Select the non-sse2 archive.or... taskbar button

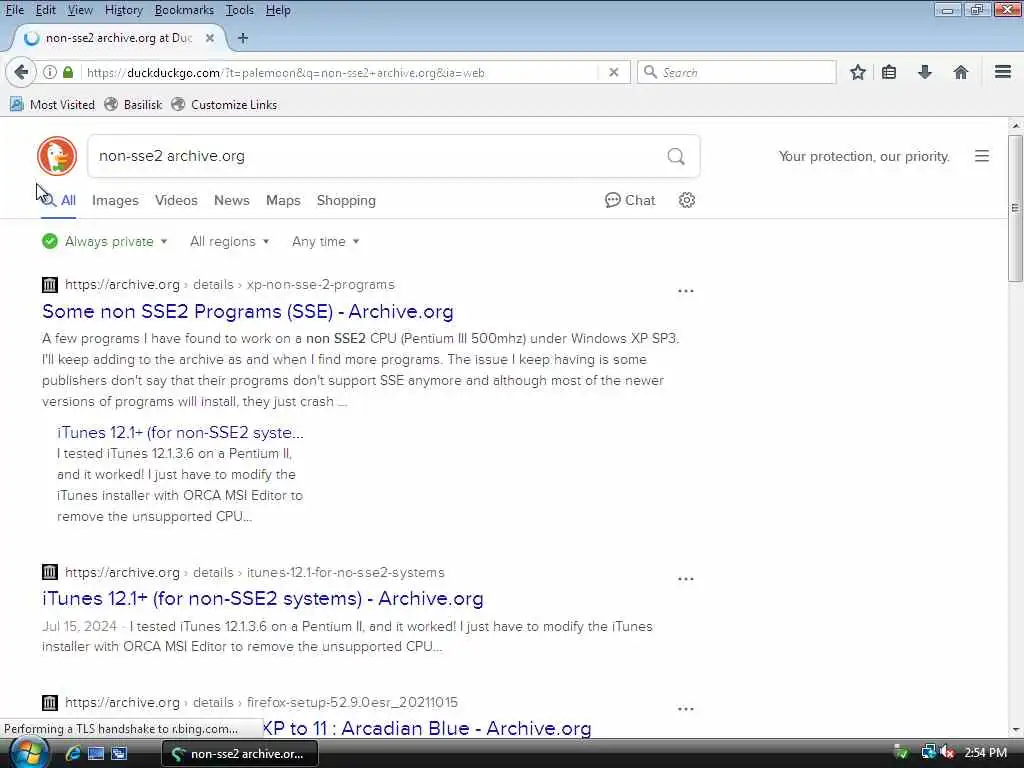click(x=240, y=754)
